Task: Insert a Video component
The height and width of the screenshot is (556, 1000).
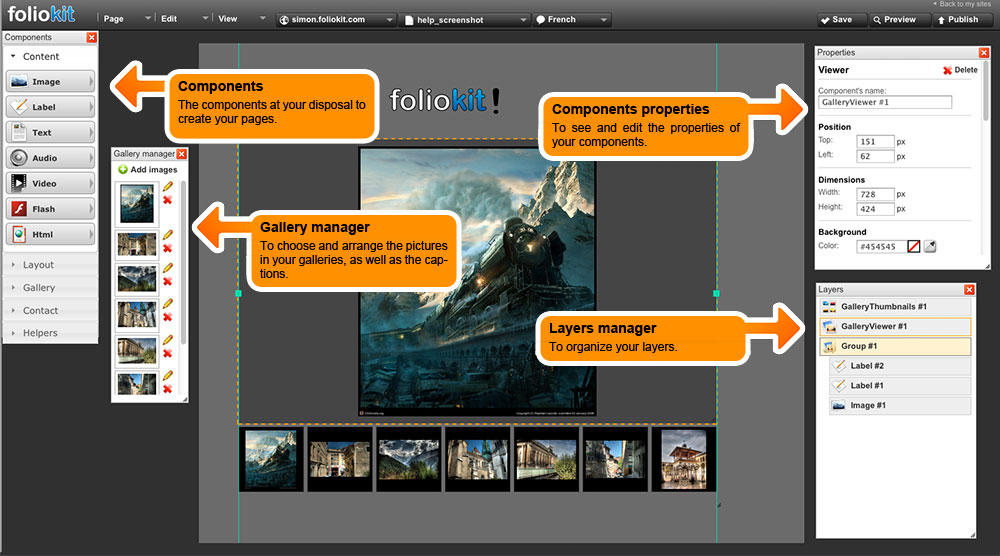Action: [x=50, y=184]
